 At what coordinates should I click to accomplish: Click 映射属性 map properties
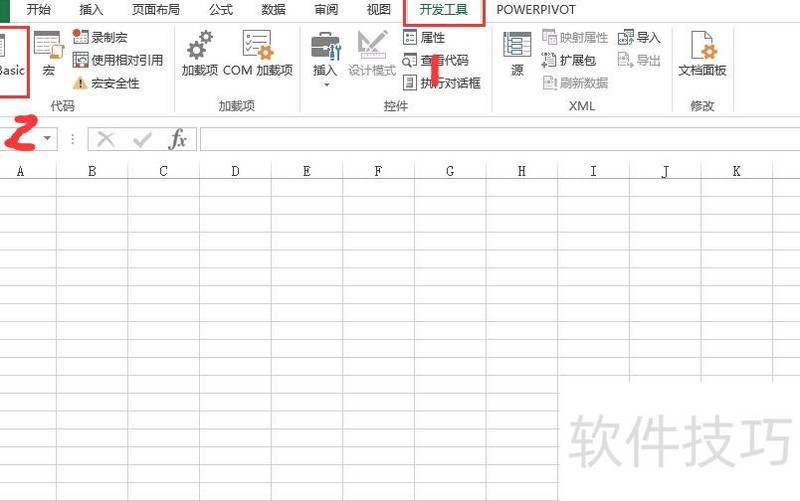click(575, 37)
